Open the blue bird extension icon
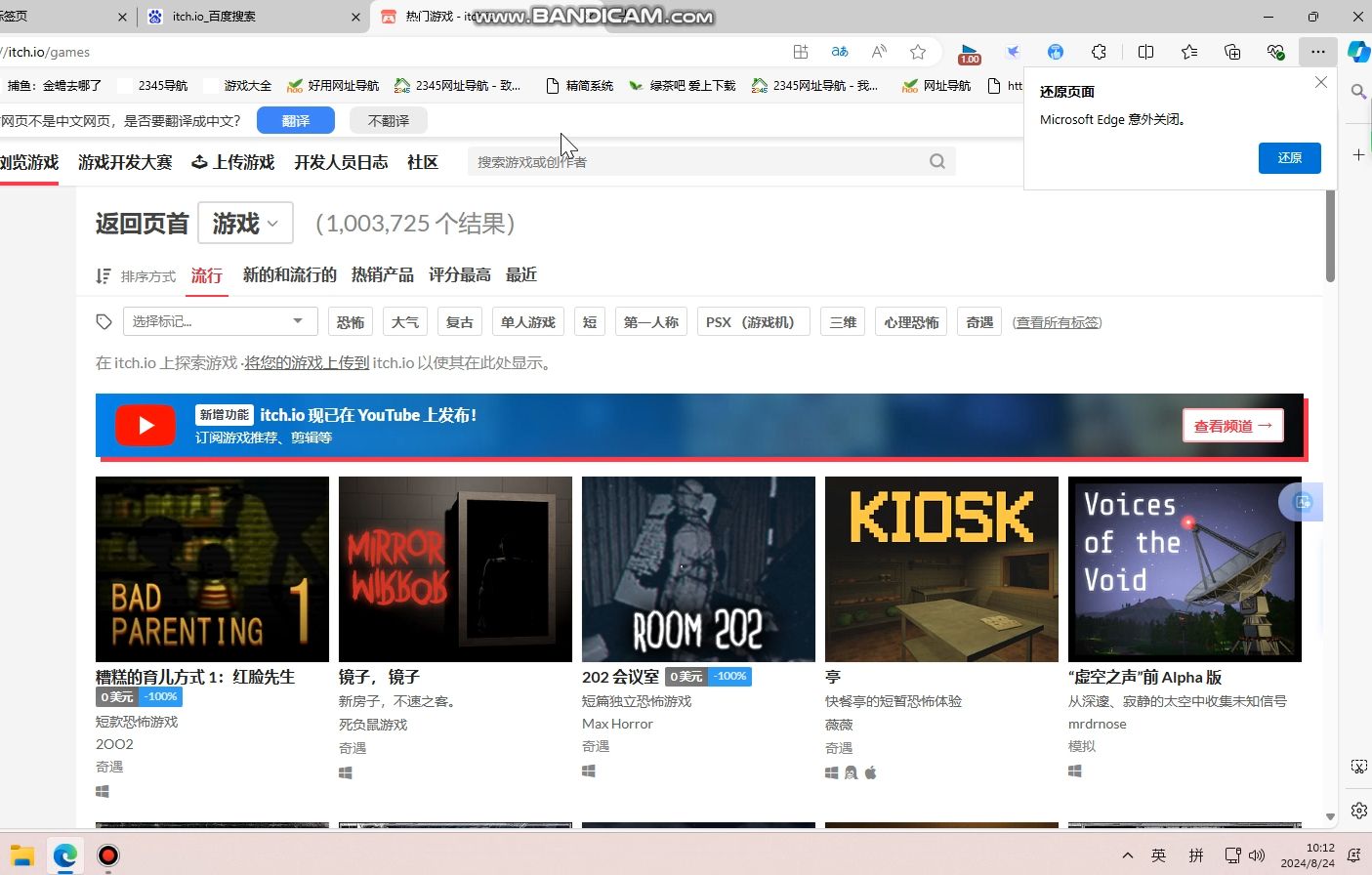1372x875 pixels. (1013, 52)
